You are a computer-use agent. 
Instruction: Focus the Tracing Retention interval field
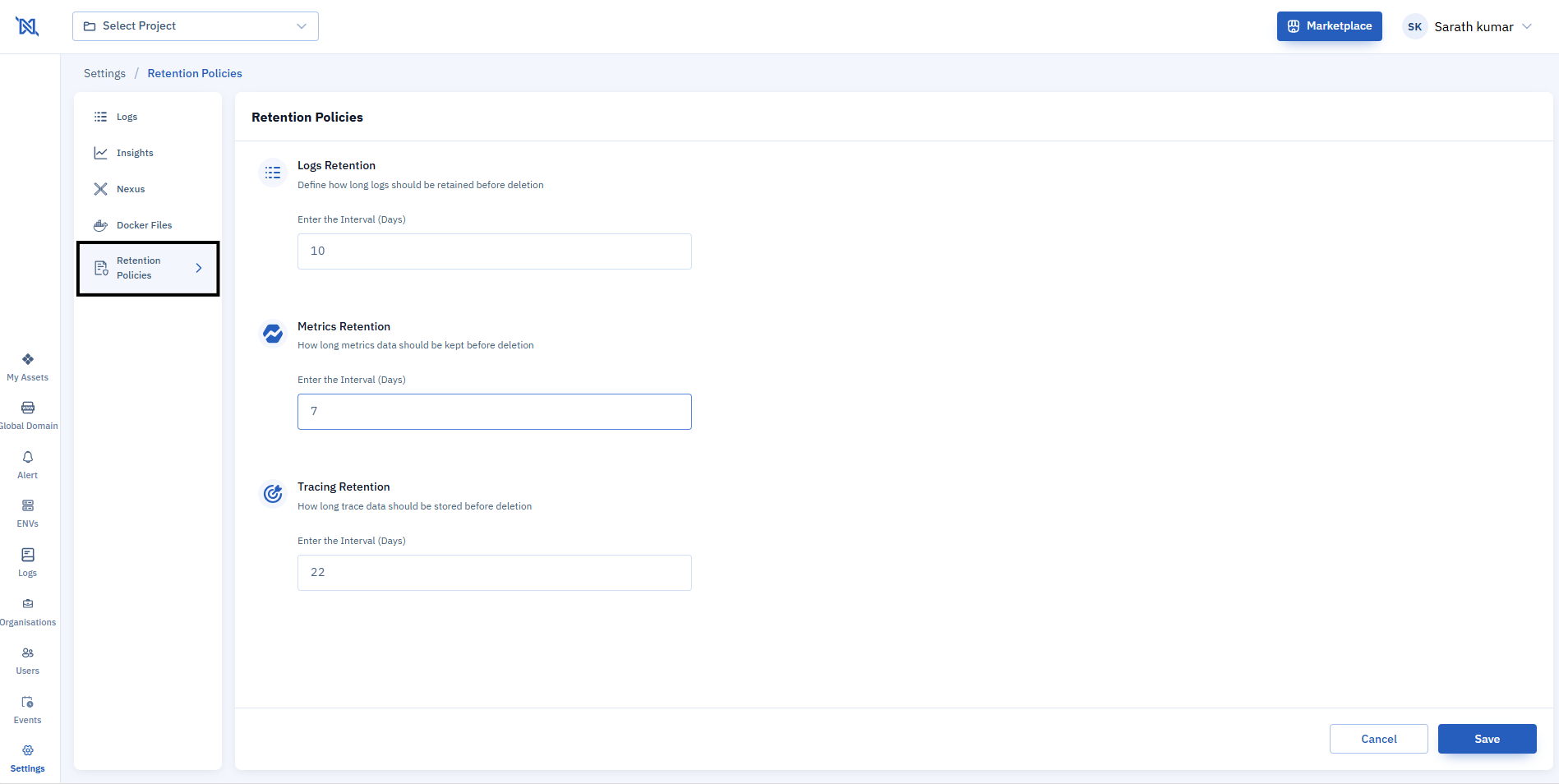coord(495,573)
